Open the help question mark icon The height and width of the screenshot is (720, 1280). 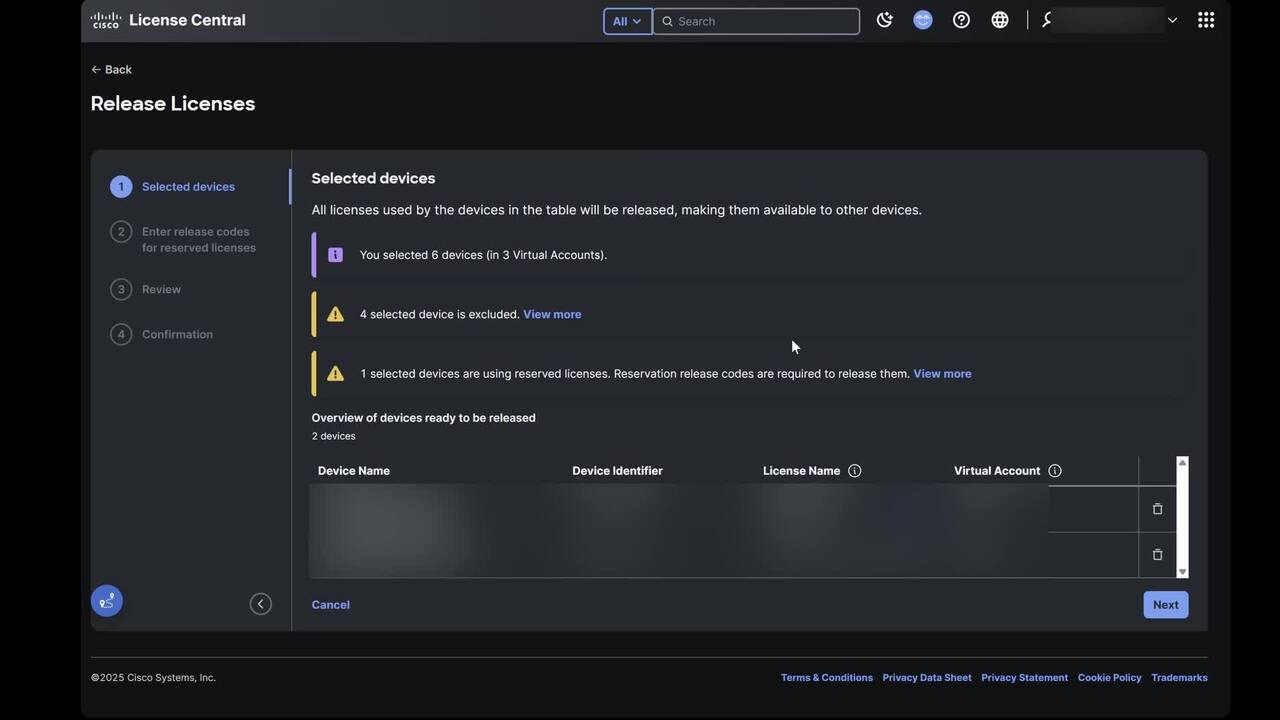(961, 20)
